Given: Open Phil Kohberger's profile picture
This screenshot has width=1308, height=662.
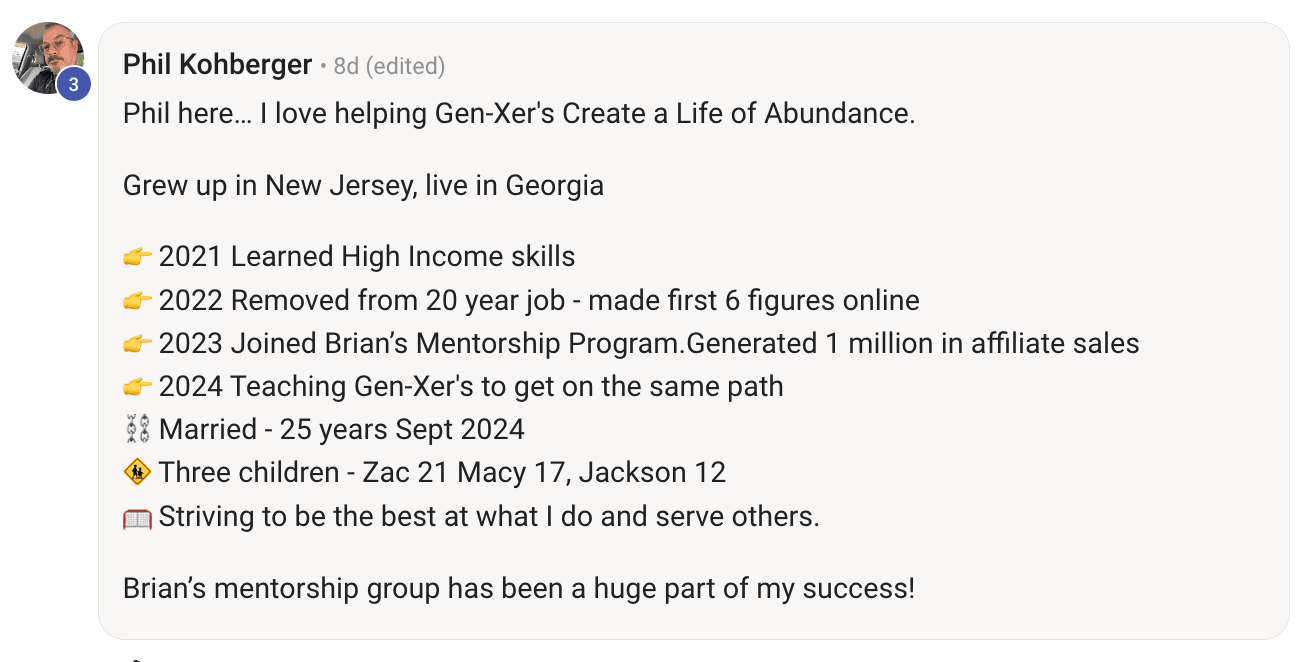Looking at the screenshot, I should pyautogui.click(x=48, y=58).
